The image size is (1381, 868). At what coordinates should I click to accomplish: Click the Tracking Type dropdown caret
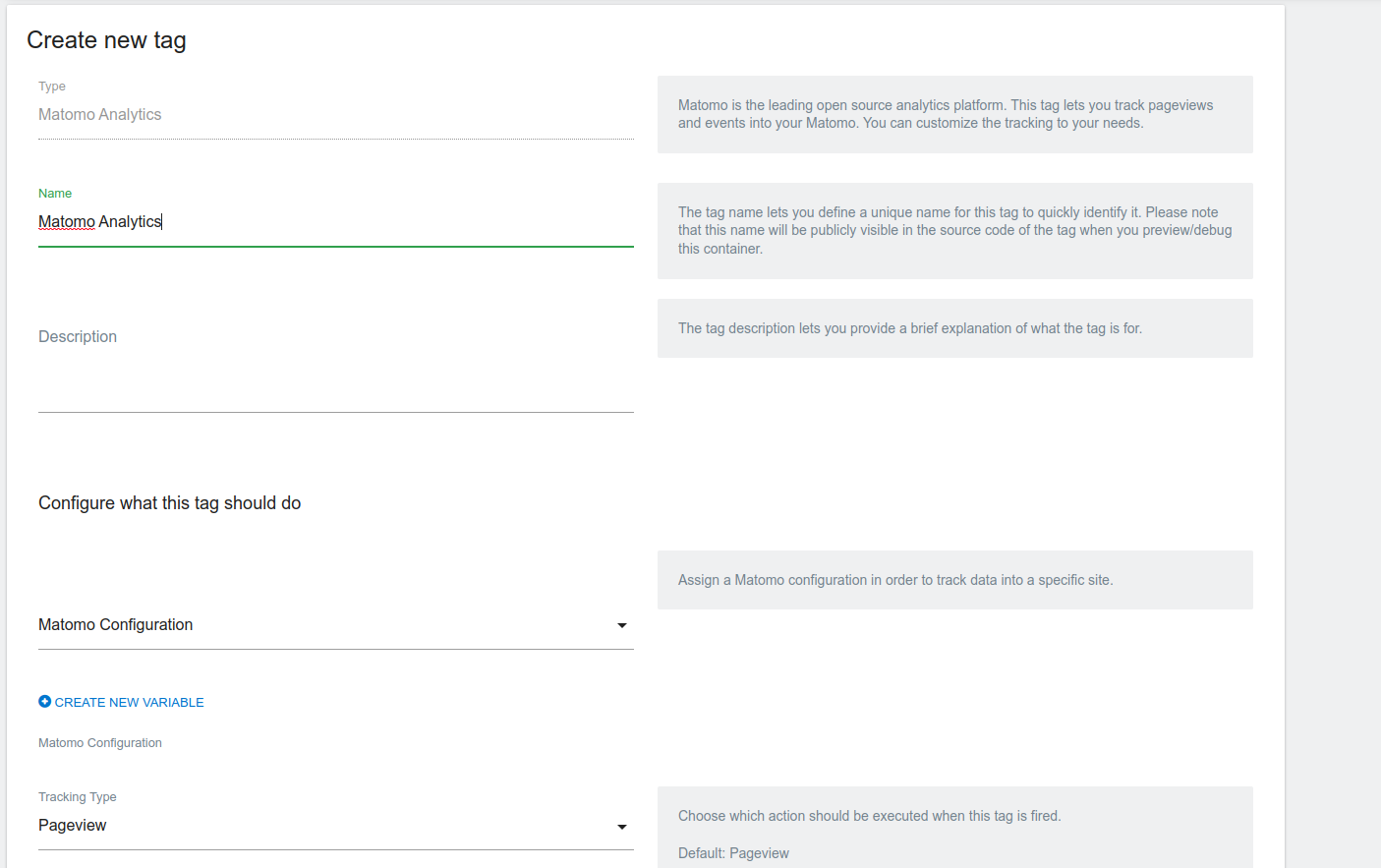tap(621, 827)
